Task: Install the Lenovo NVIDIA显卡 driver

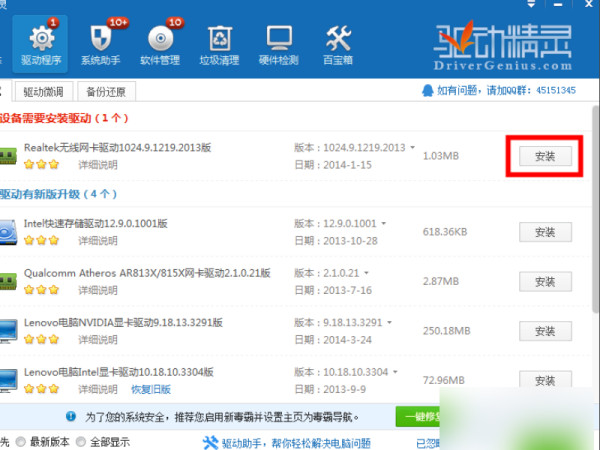Action: coord(545,331)
